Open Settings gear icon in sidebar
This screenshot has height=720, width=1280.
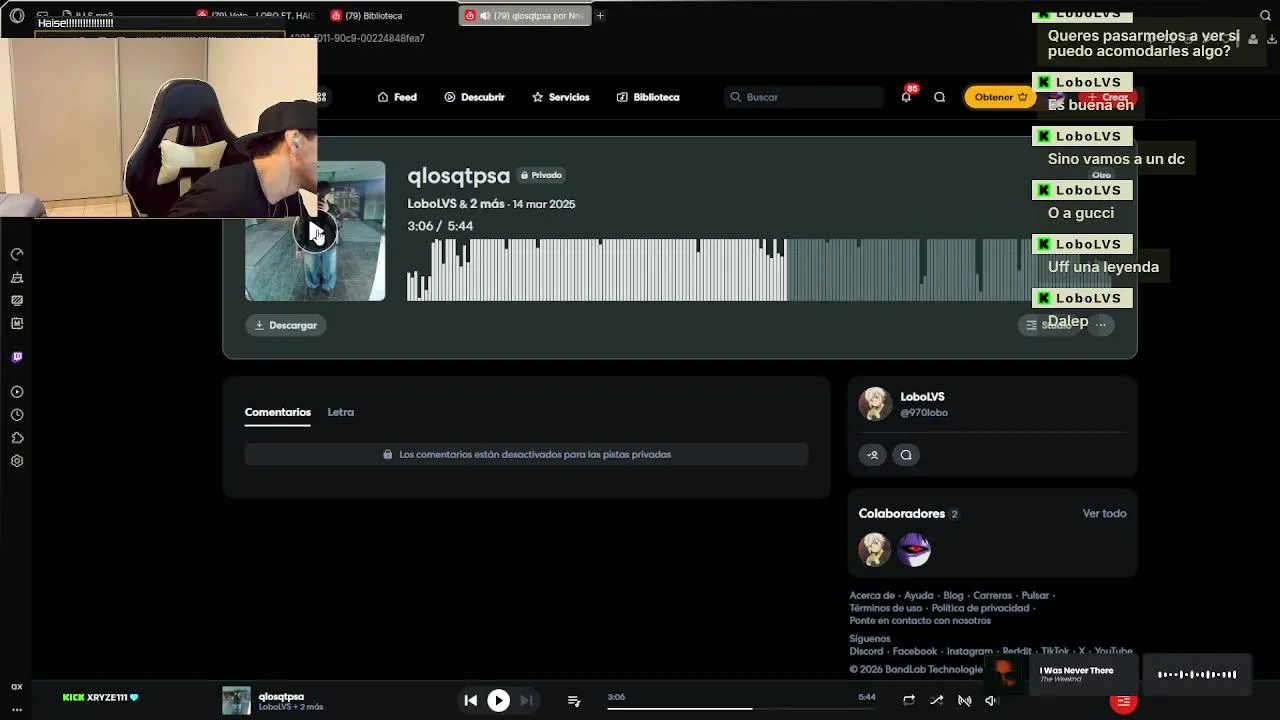(x=17, y=461)
